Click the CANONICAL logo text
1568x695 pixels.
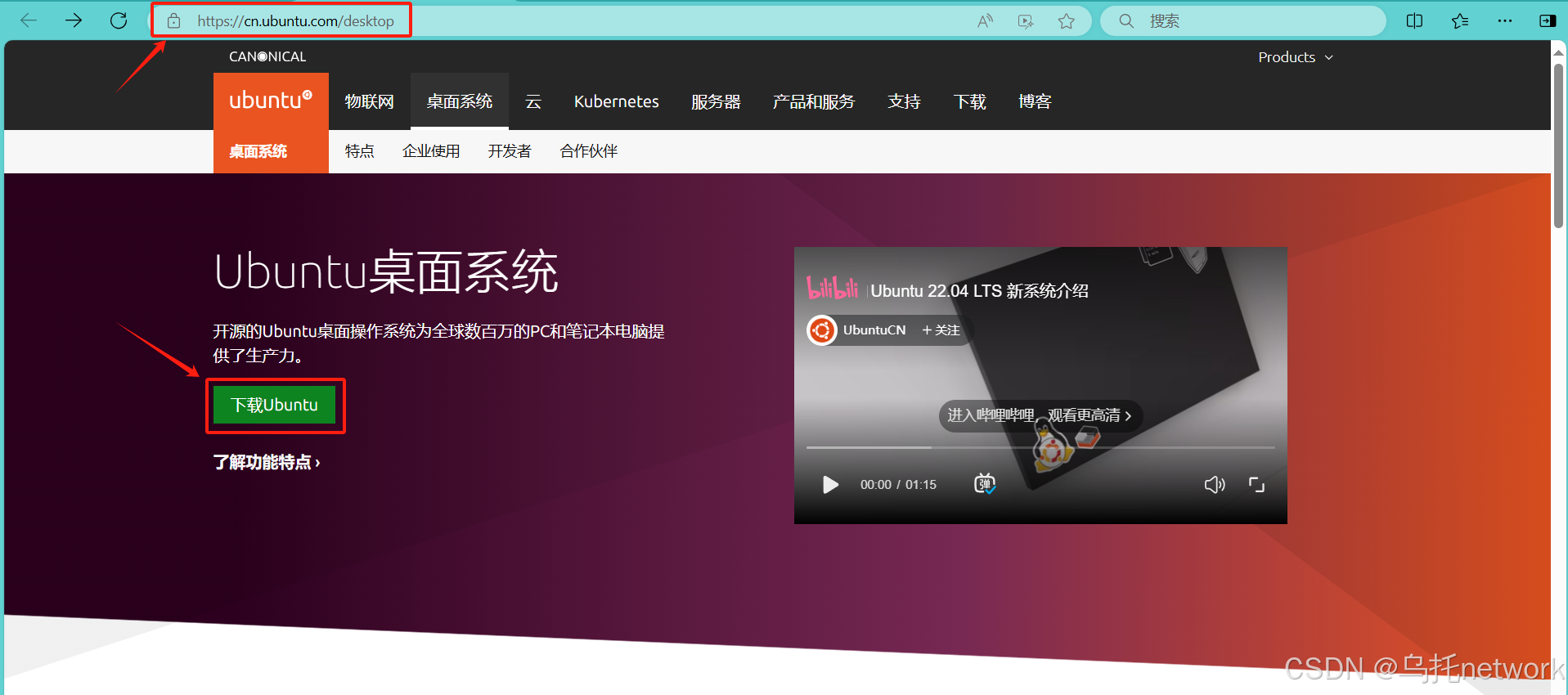(267, 56)
